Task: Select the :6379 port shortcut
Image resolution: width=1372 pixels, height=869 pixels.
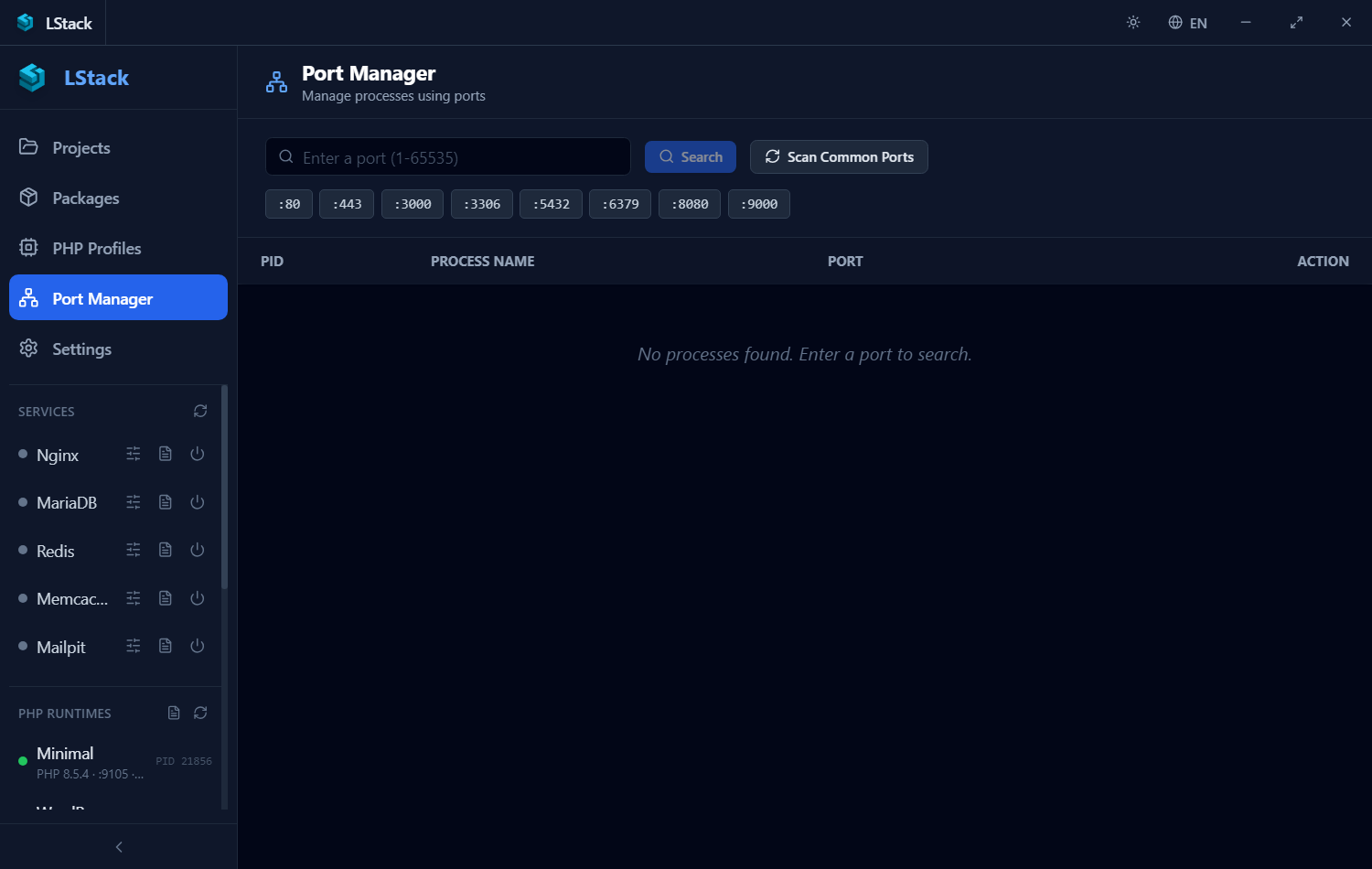Action: pyautogui.click(x=620, y=204)
